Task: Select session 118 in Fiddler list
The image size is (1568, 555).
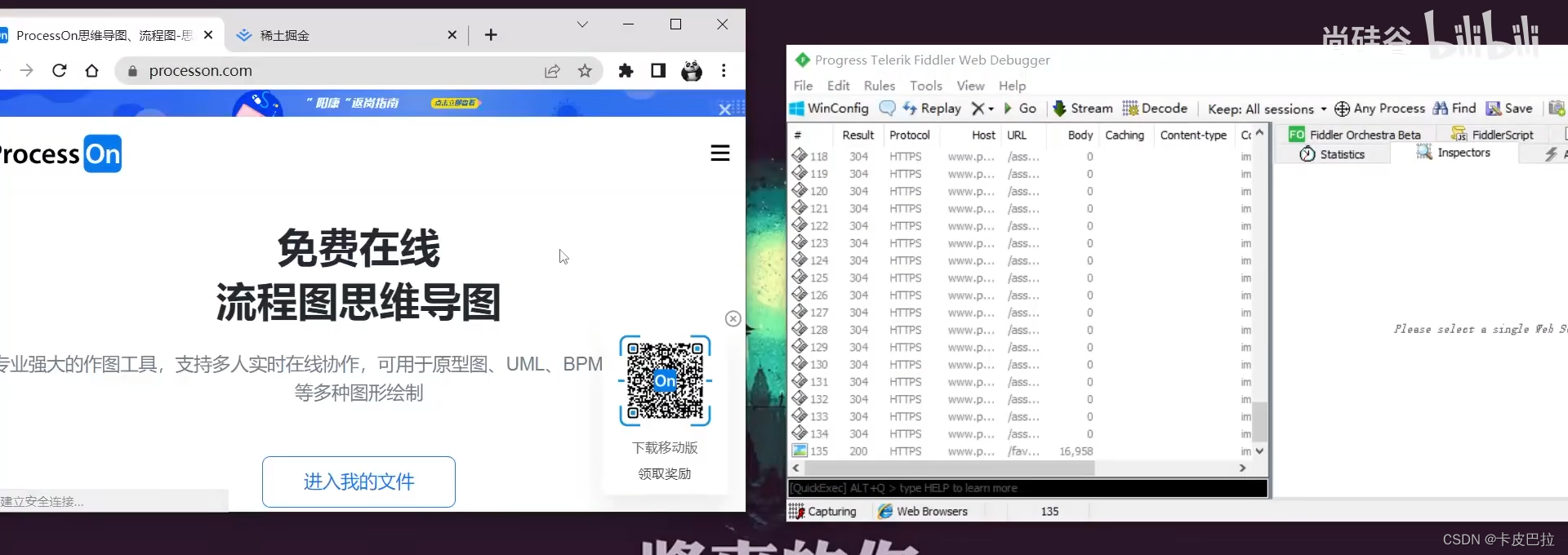Action: [x=1022, y=157]
